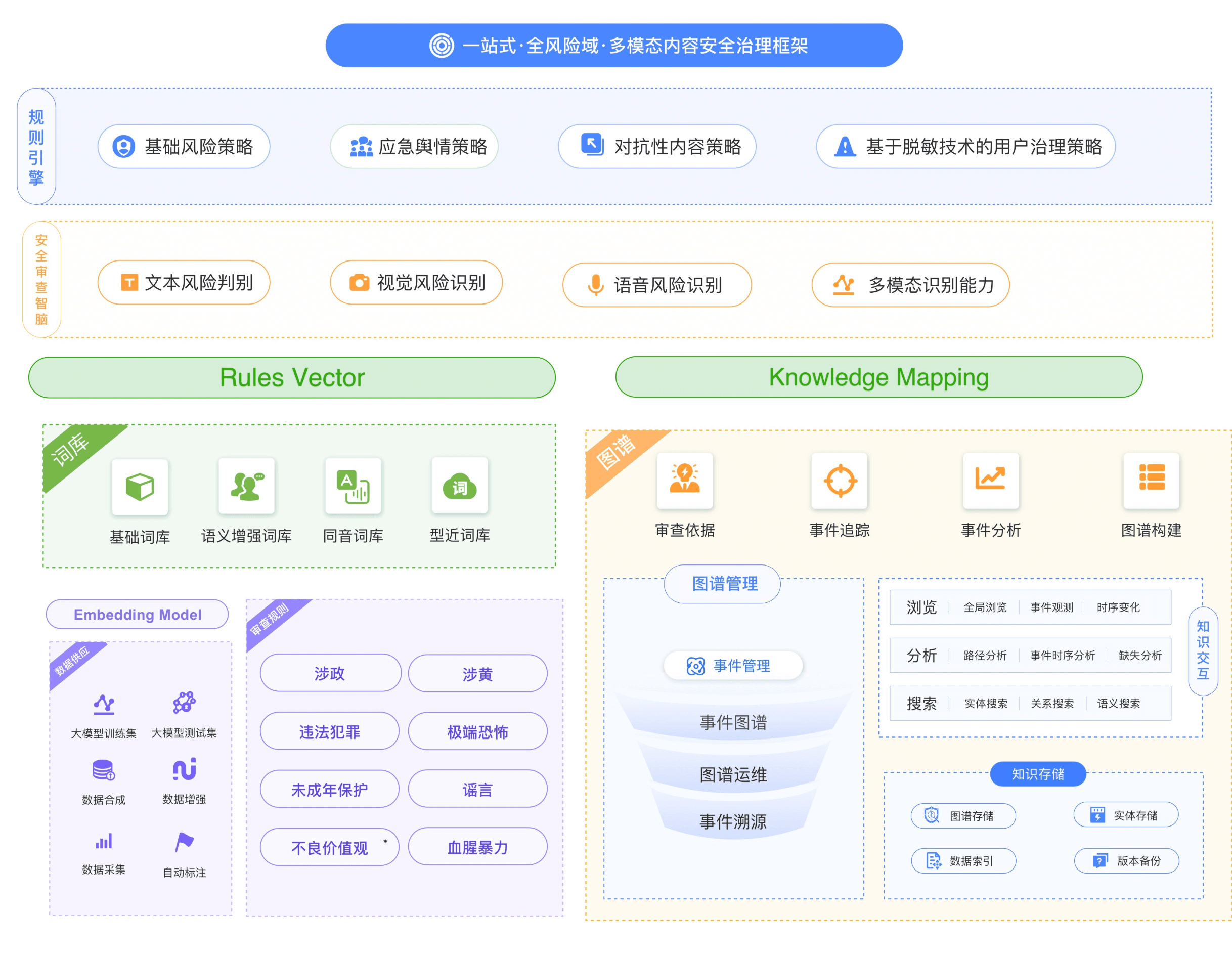Select the 型近词库 cloud icon
The image size is (1232, 956).
(460, 486)
